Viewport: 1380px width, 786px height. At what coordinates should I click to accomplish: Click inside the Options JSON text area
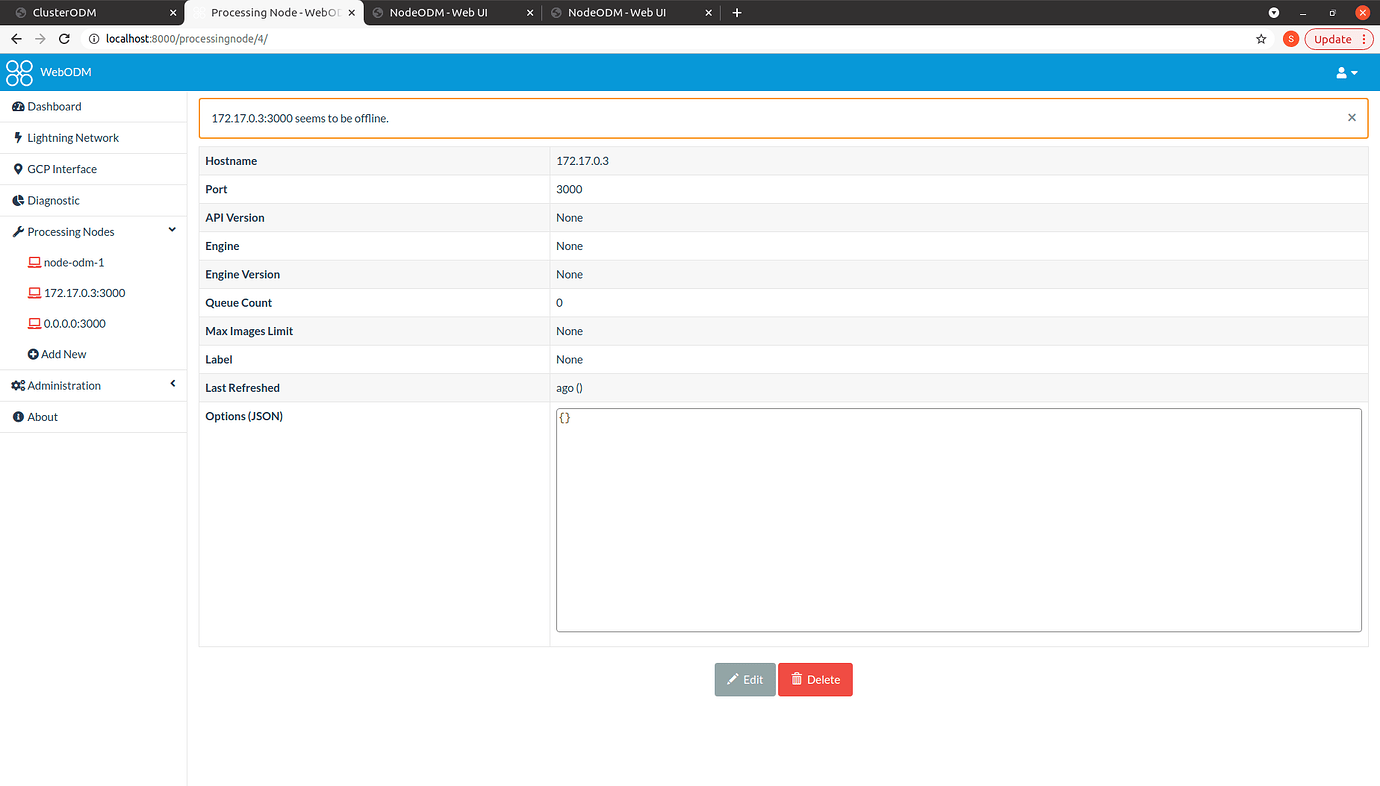tap(957, 518)
